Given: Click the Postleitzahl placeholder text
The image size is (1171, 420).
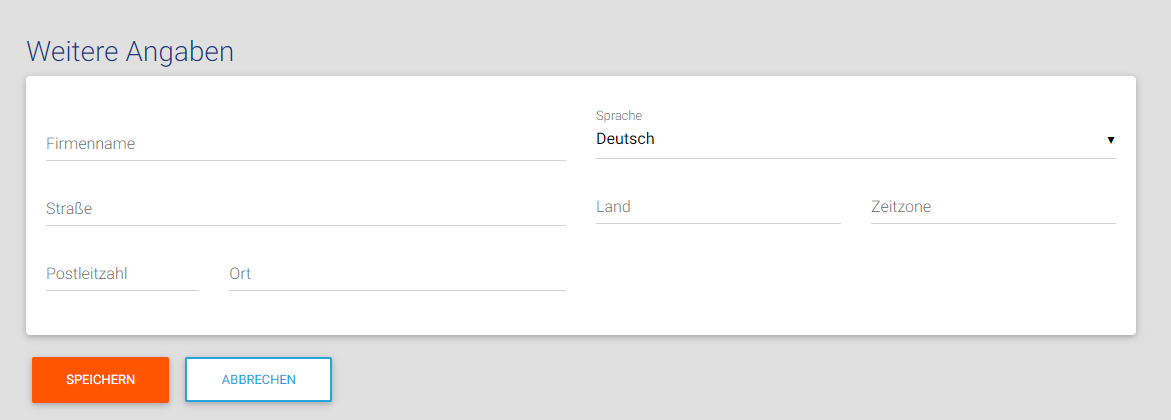Looking at the screenshot, I should [87, 273].
